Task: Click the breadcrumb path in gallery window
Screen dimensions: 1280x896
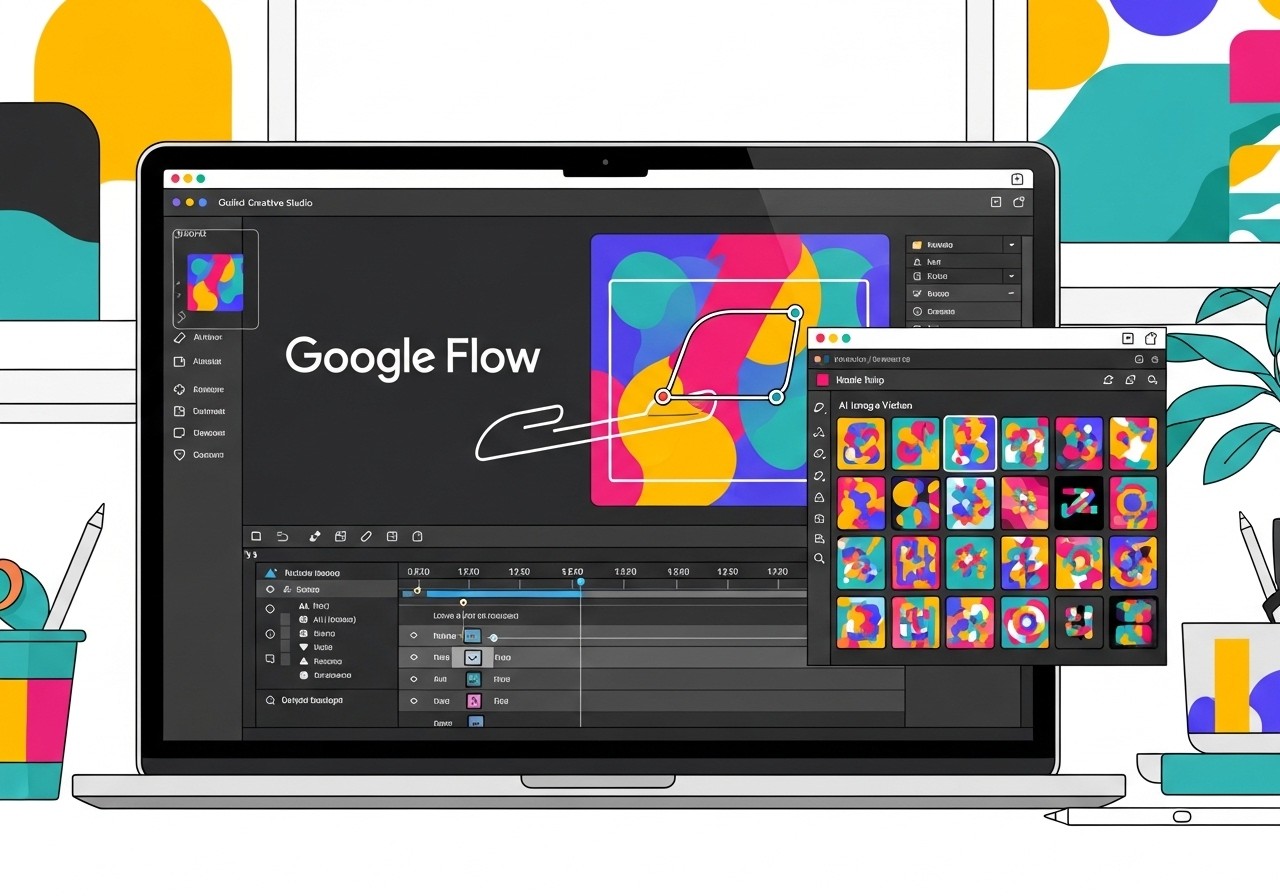Action: point(872,359)
